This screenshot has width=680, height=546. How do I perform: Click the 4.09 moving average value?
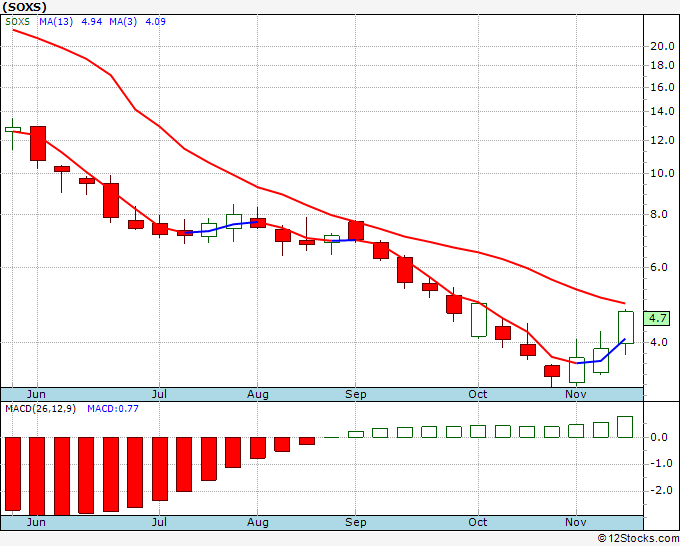pos(155,22)
